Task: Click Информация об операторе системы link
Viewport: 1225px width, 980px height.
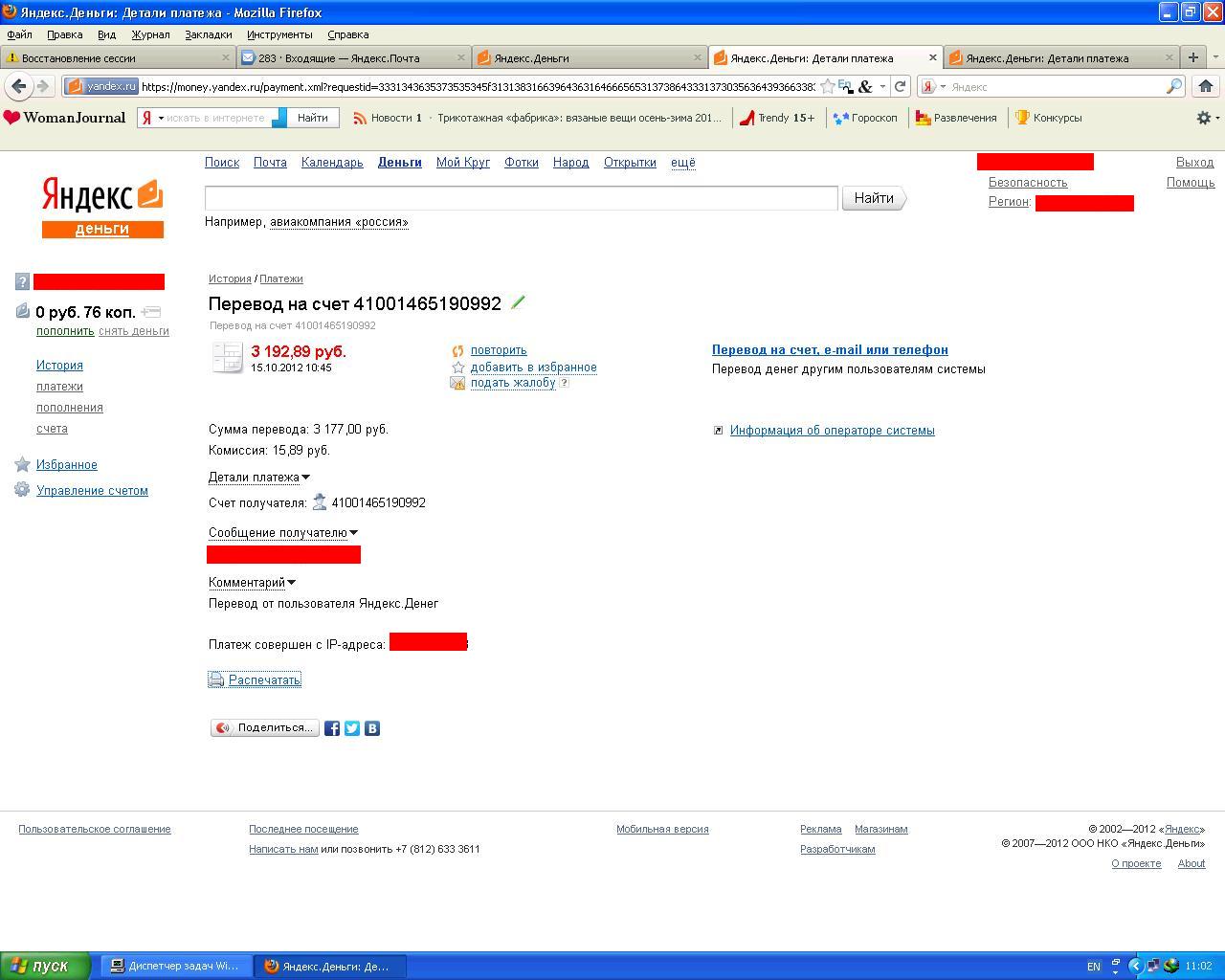Action: pos(833,431)
